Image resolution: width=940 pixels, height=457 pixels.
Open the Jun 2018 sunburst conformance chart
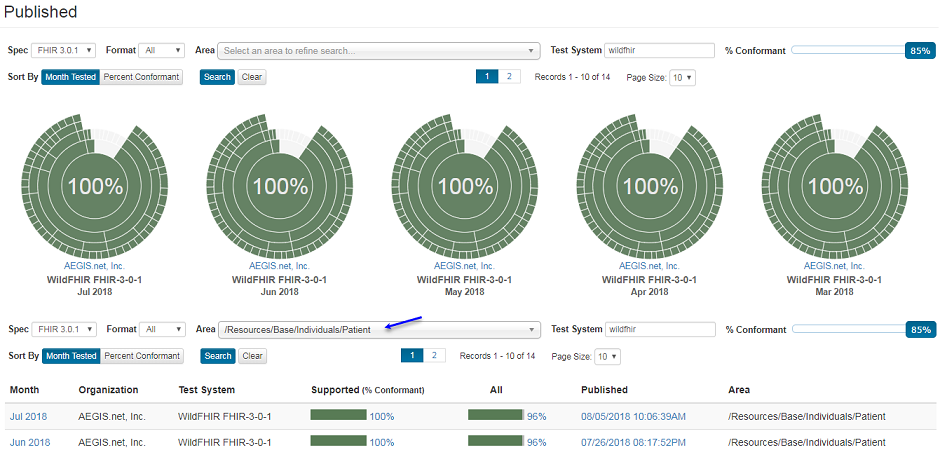point(280,186)
